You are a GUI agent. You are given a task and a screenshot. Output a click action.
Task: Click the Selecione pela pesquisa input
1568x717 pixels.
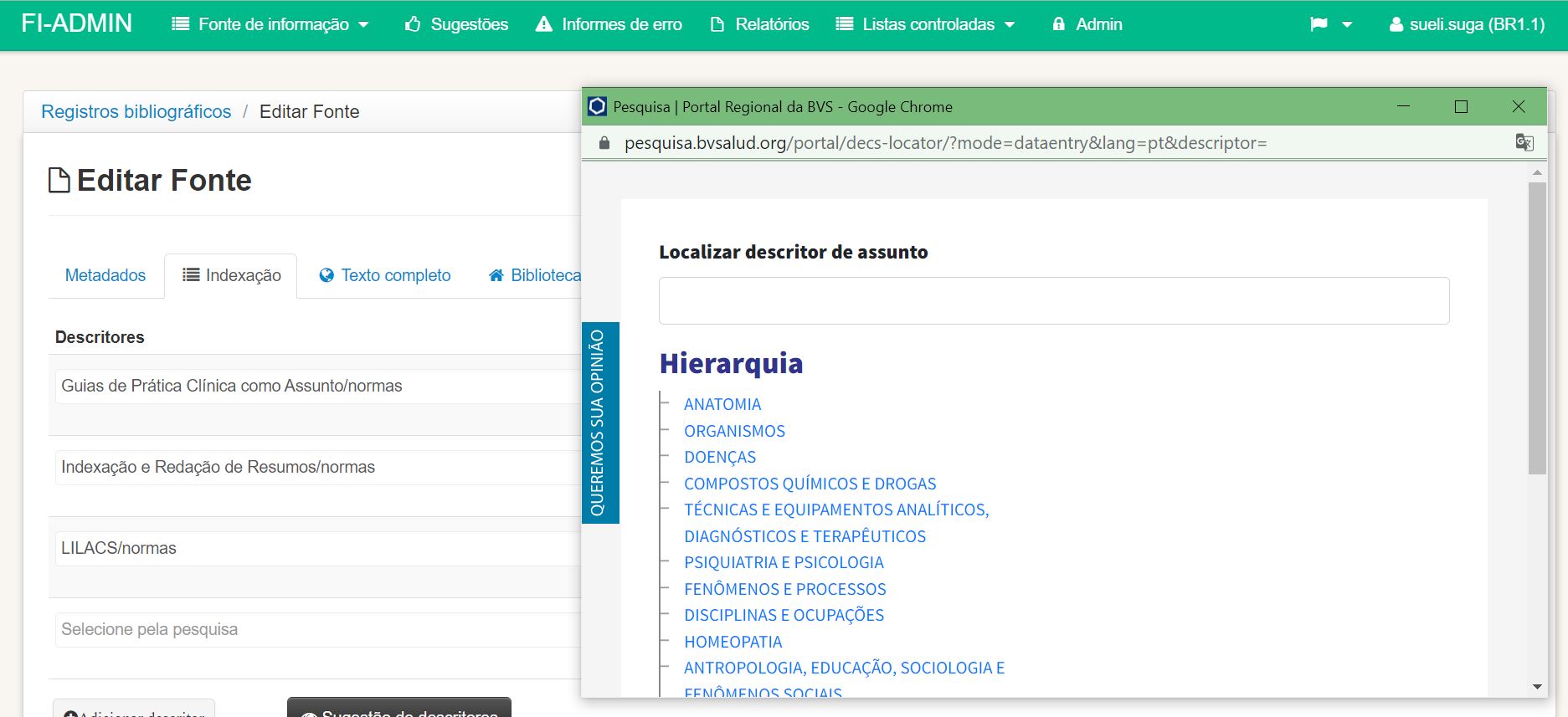point(317,629)
